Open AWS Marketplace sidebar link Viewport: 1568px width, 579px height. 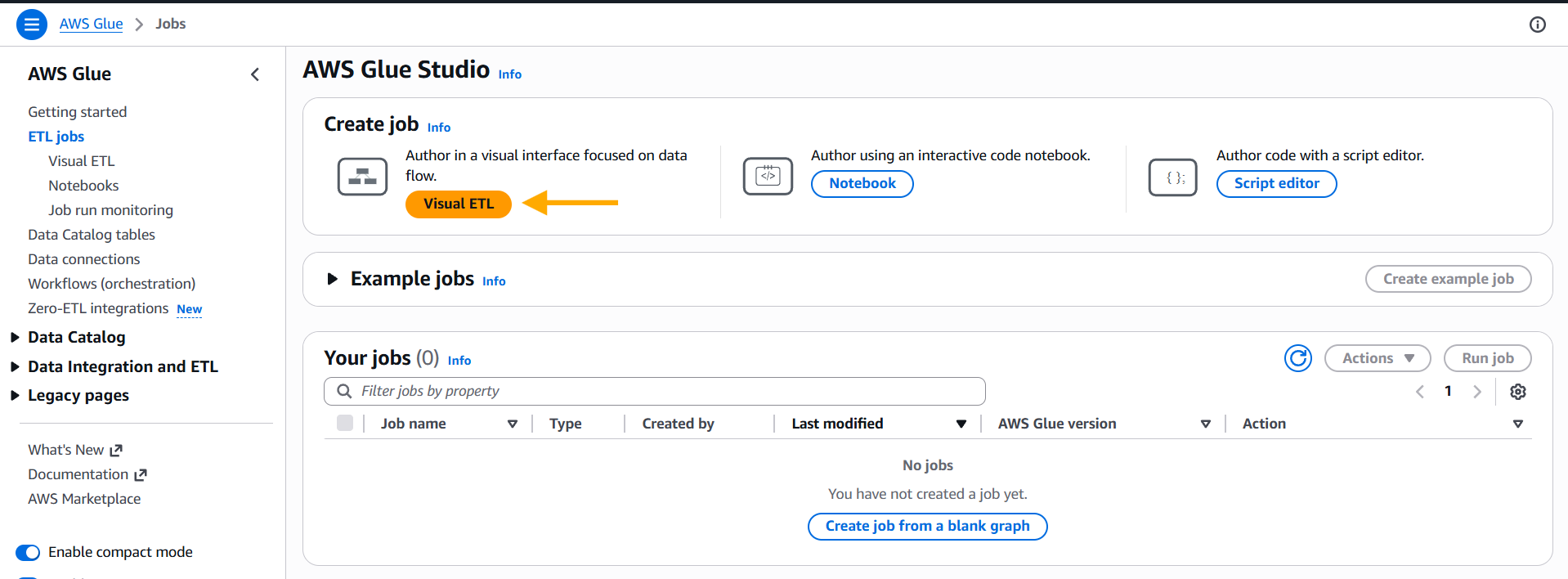pos(84,499)
